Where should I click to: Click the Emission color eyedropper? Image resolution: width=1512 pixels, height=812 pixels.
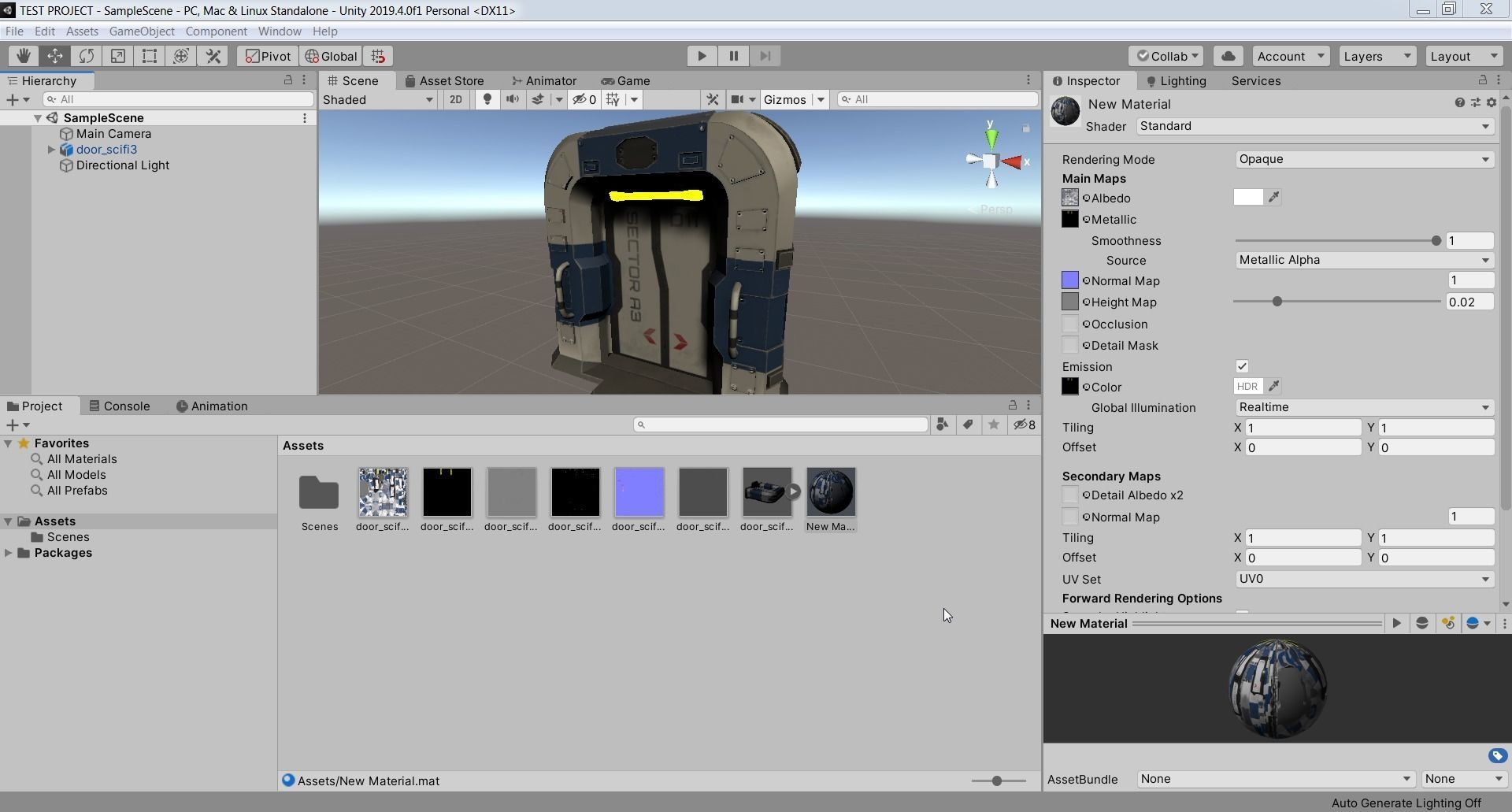(1274, 387)
